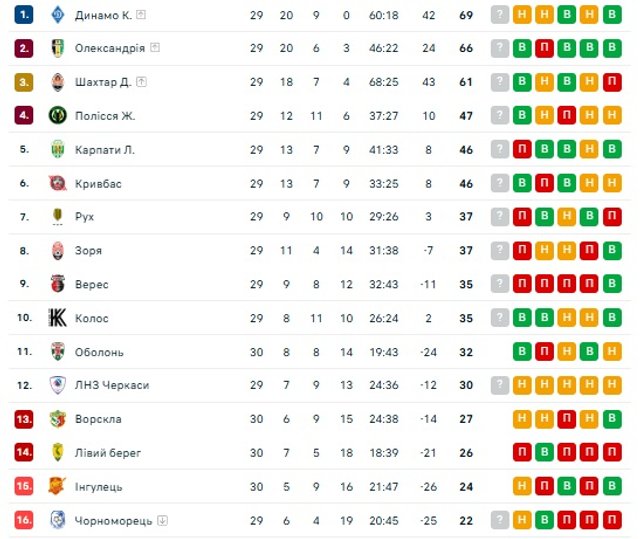Click the Інгулець team emblem

58,486
